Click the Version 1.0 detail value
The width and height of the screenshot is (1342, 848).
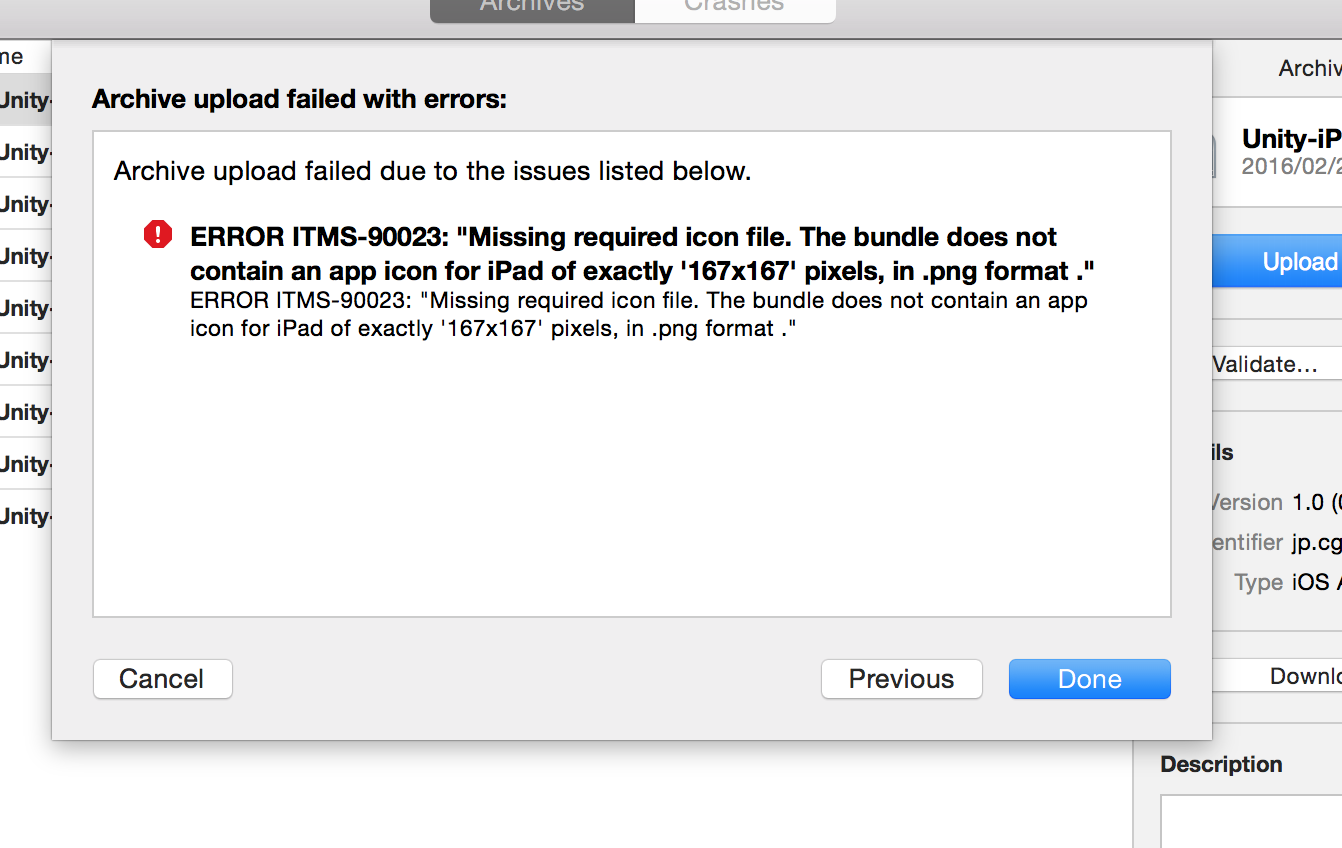coord(1317,502)
